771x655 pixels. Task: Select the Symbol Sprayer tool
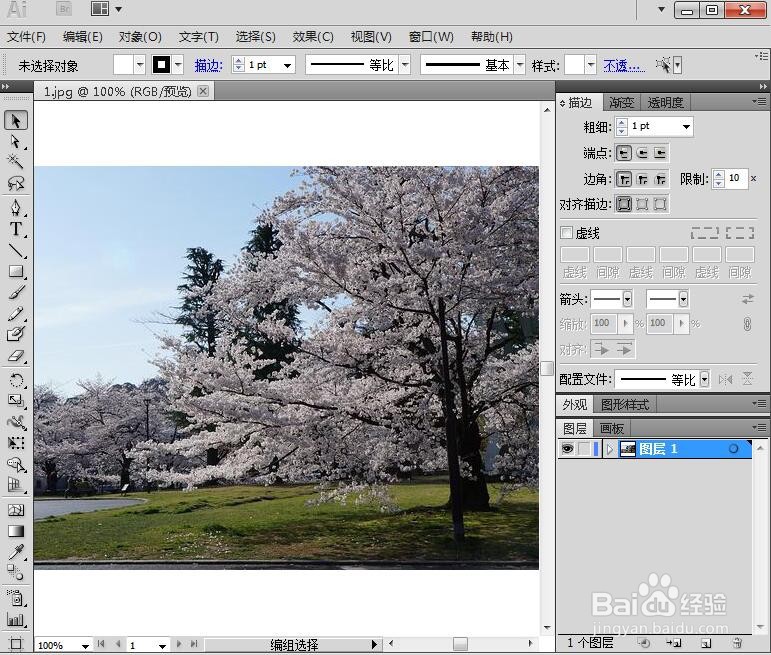point(16,598)
